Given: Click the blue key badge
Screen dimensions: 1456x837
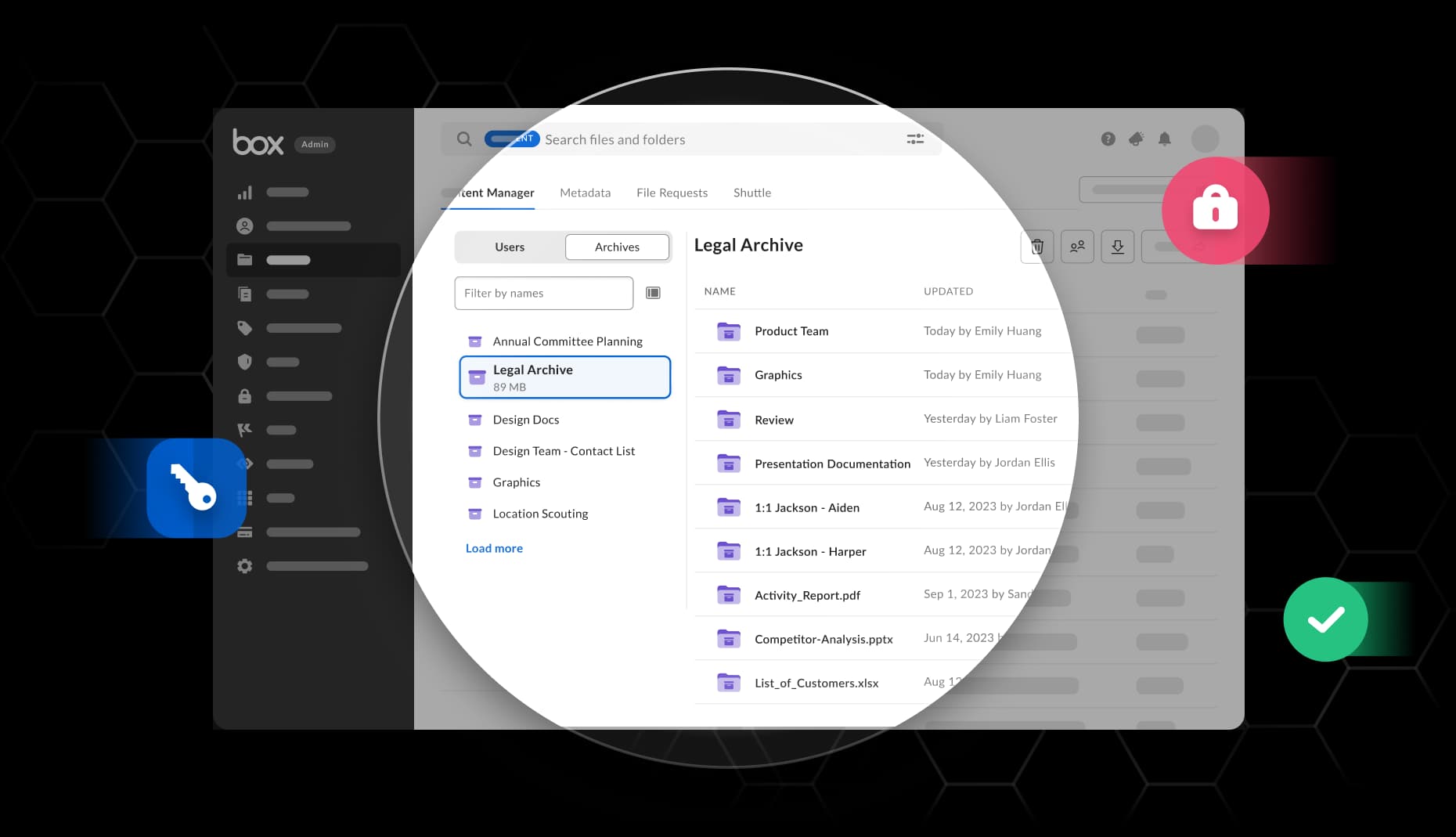Looking at the screenshot, I should coord(196,488).
